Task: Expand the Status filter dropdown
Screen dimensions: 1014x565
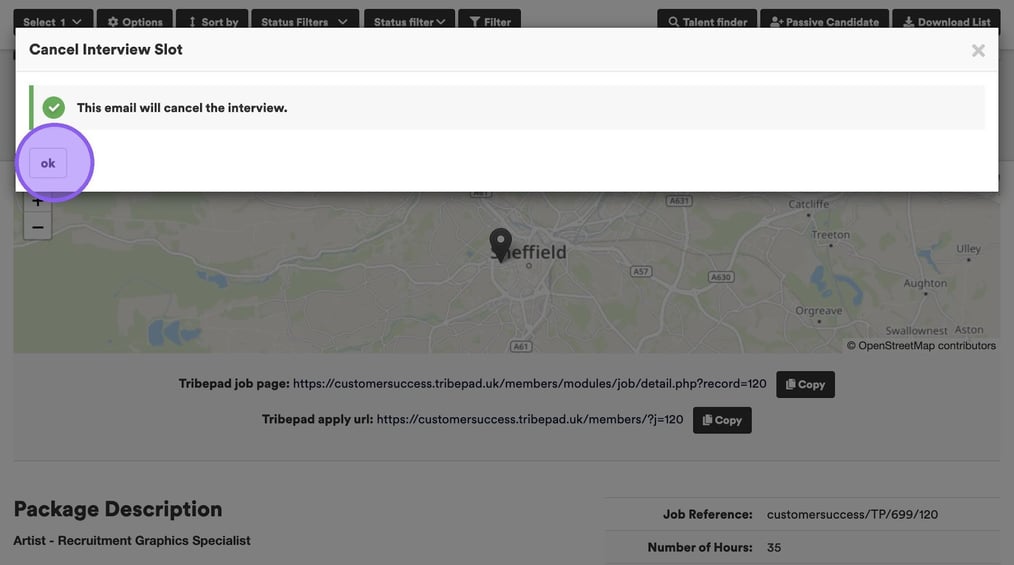Action: 409,21
